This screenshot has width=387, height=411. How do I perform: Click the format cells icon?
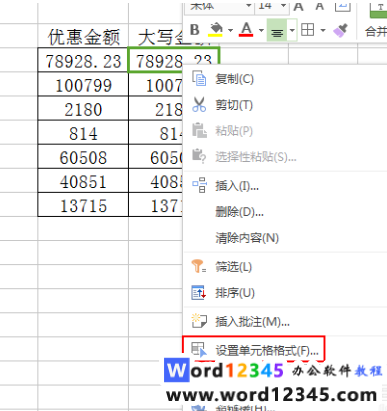pyautogui.click(x=199, y=349)
